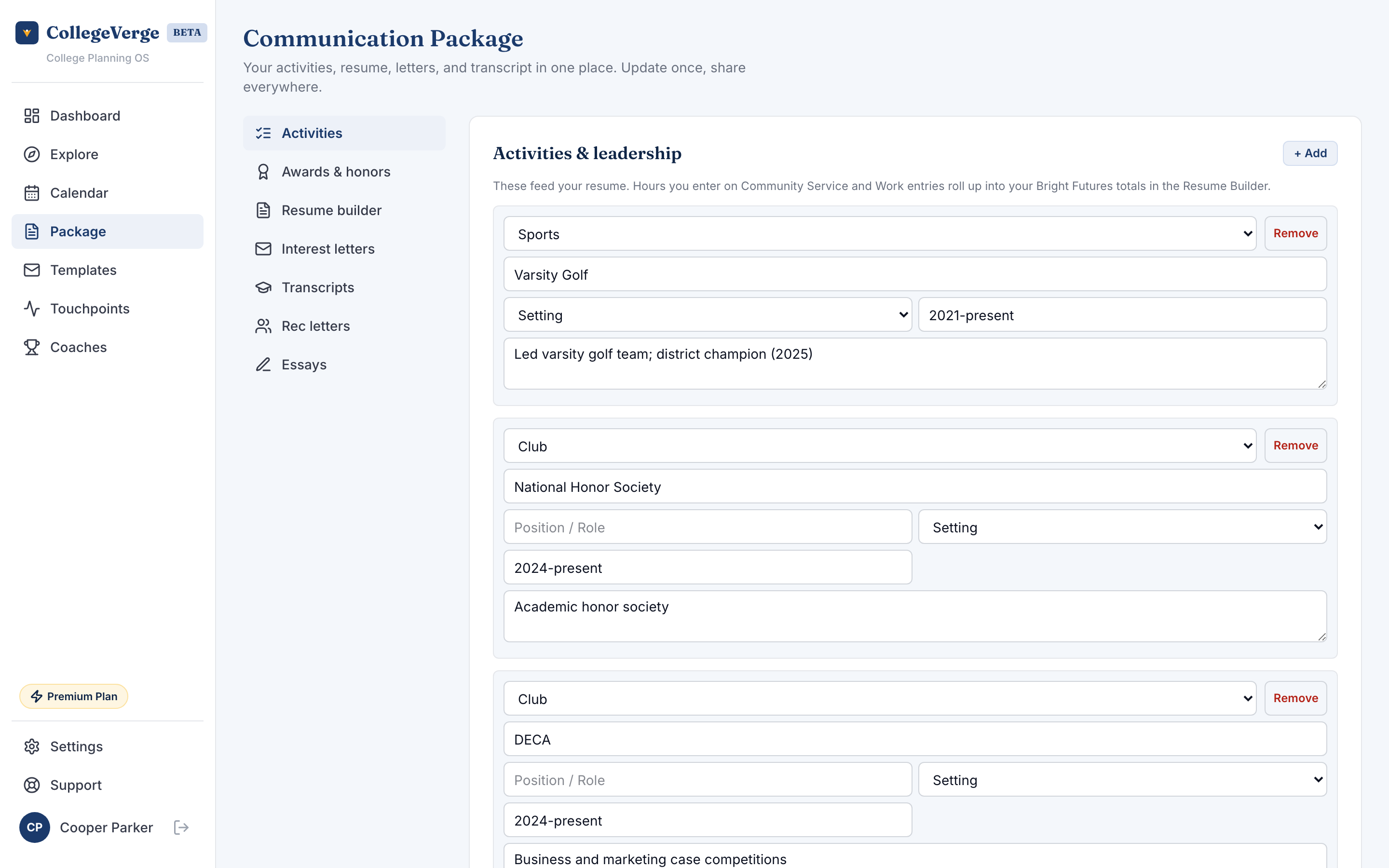The image size is (1389, 868).
Task: Click the Varsity Golf name field
Action: [915, 274]
